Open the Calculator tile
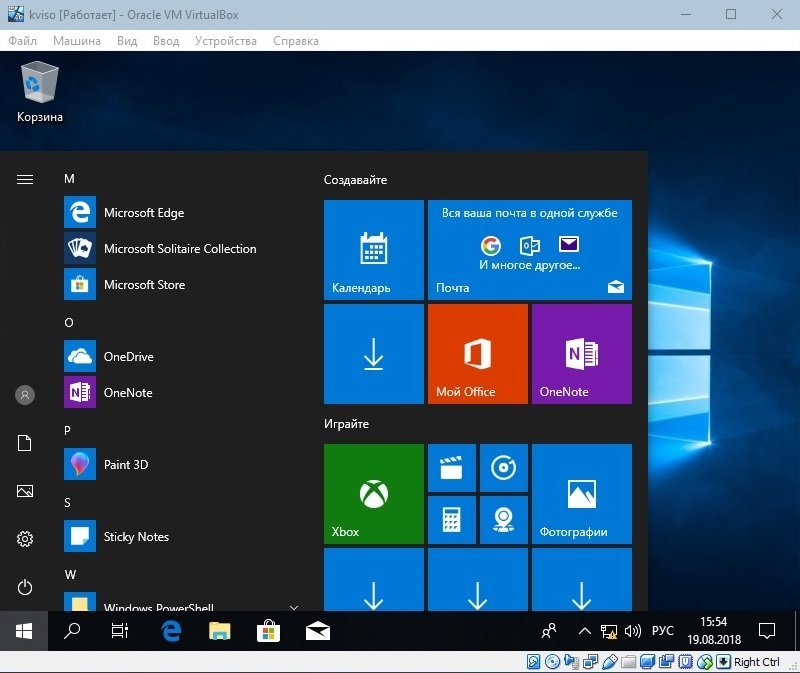Image resolution: width=800 pixels, height=673 pixels. [452, 519]
